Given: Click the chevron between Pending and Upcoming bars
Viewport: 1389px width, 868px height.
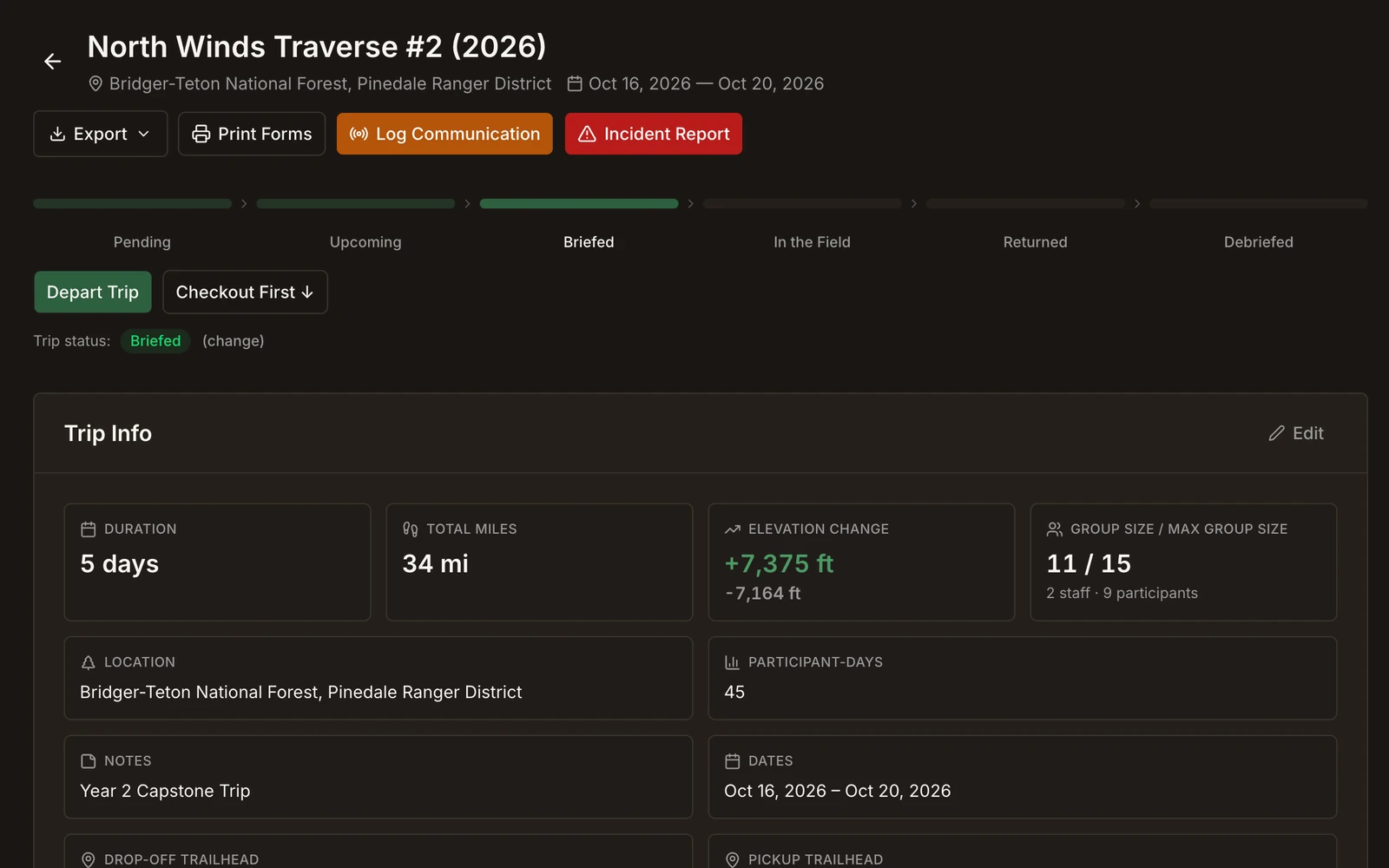Looking at the screenshot, I should coord(244,204).
